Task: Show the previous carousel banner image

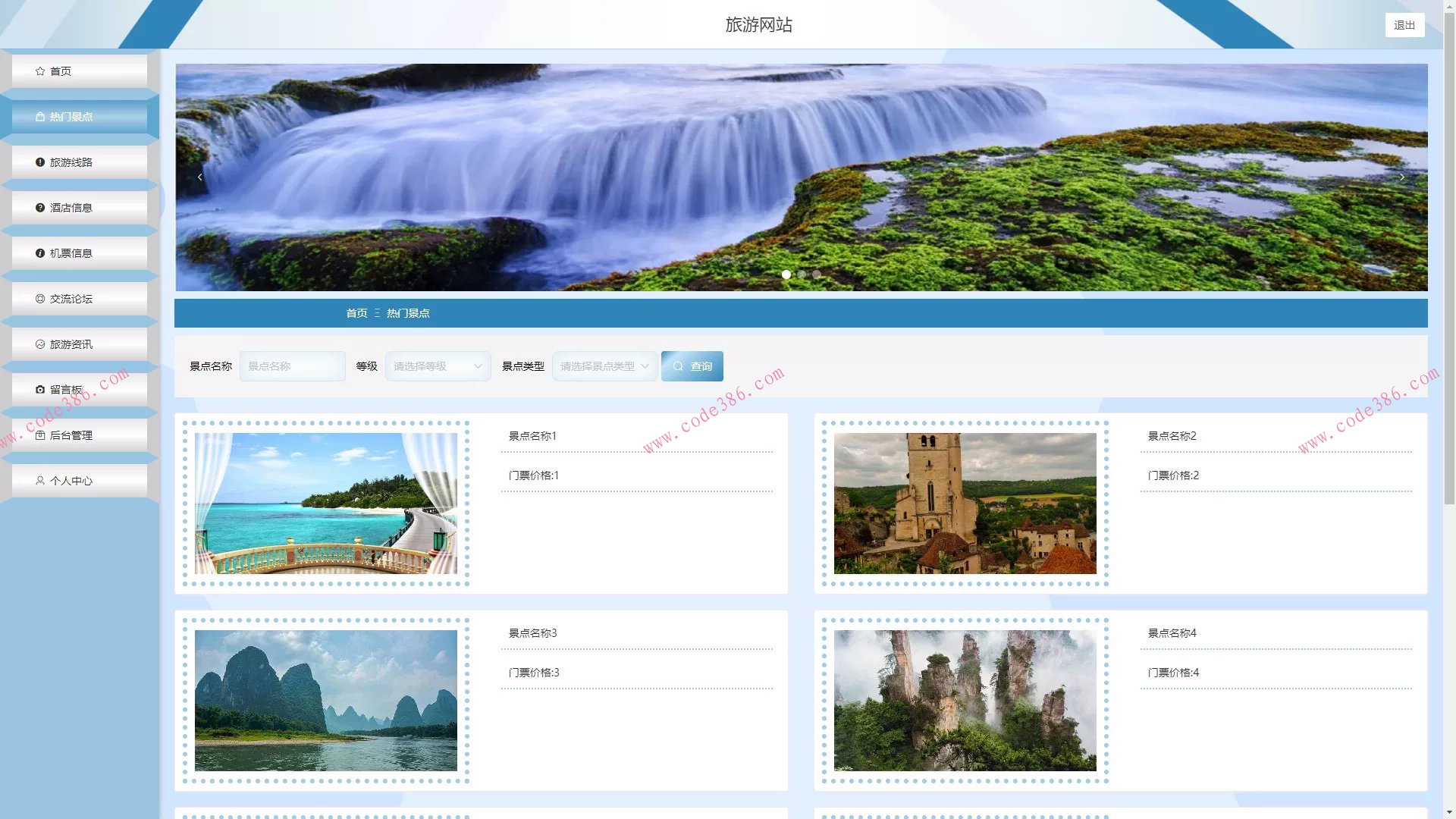Action: pyautogui.click(x=200, y=177)
